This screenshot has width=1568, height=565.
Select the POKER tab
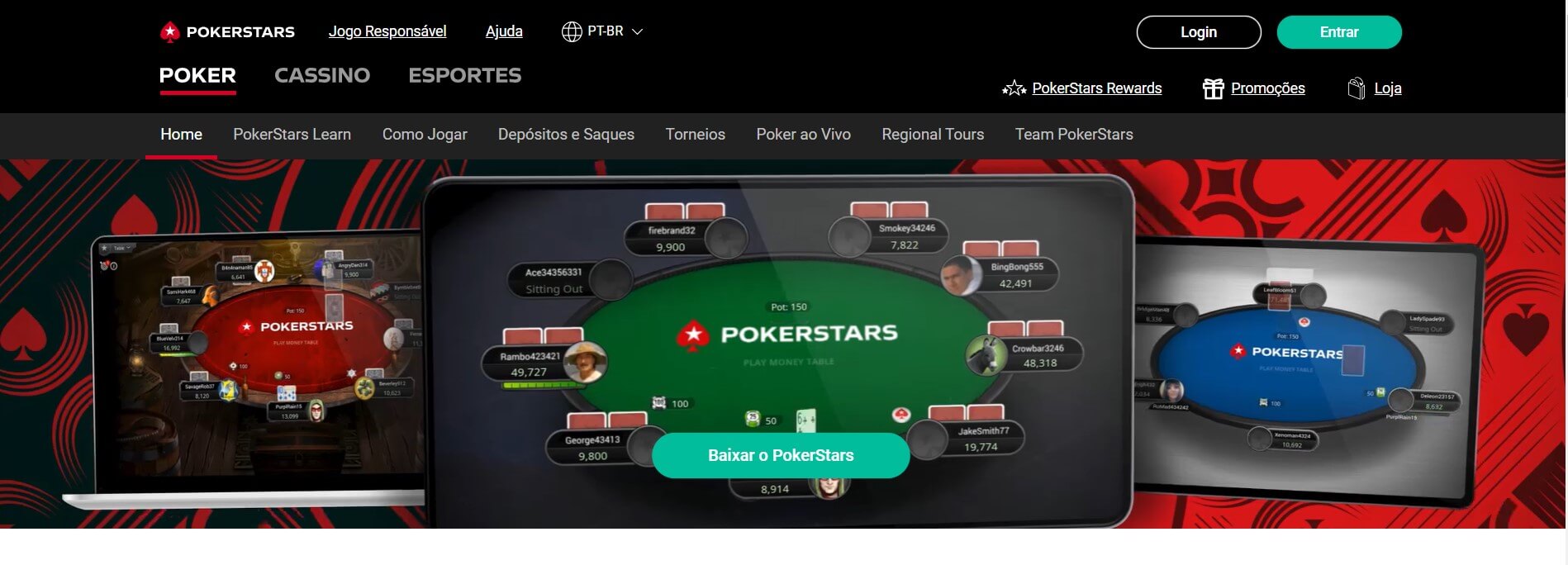click(197, 75)
